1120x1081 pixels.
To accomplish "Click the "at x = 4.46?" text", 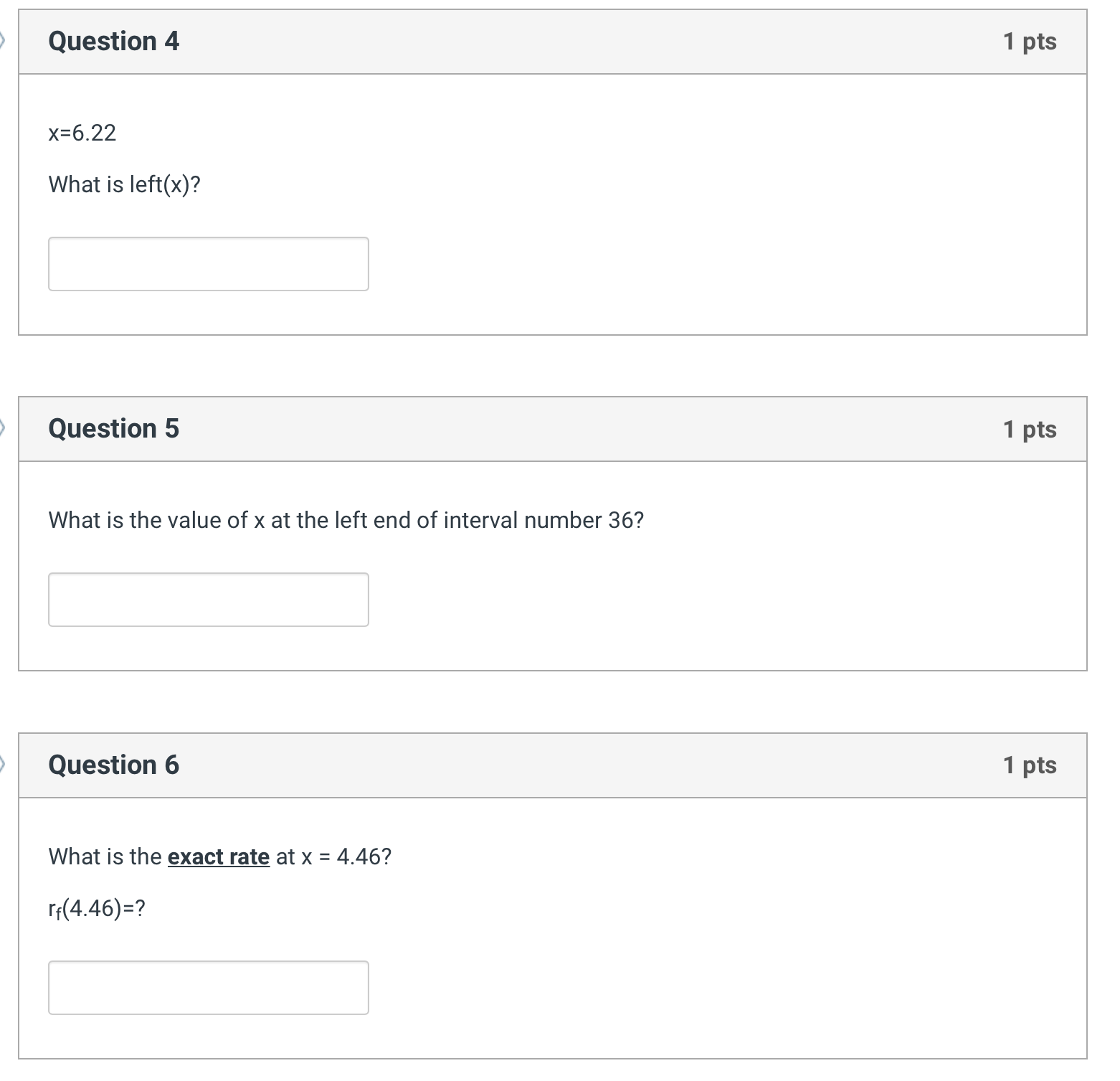I will [333, 856].
